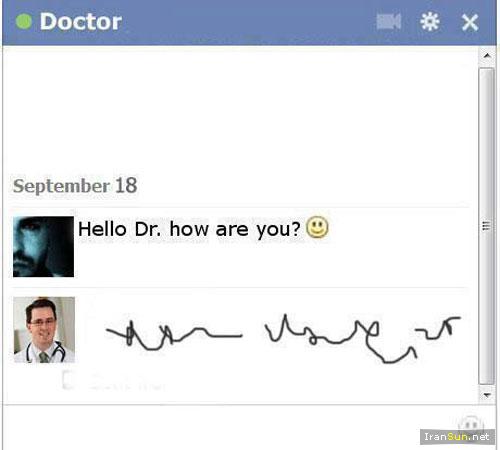Click the blue chat header bar
Image resolution: width=500 pixels, height=450 pixels.
pos(249,22)
